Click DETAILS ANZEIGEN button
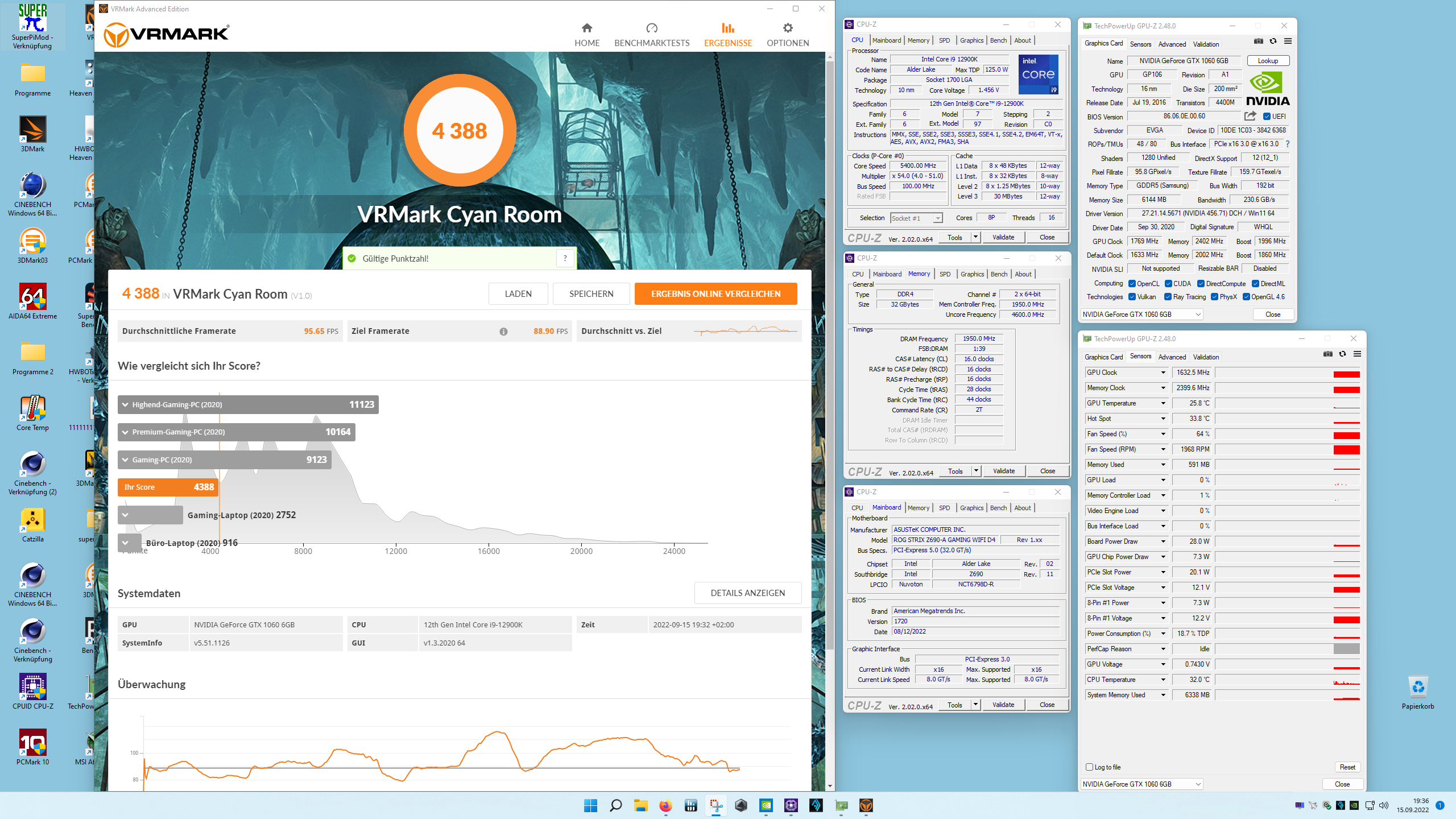The height and width of the screenshot is (819, 1456). coord(747,593)
